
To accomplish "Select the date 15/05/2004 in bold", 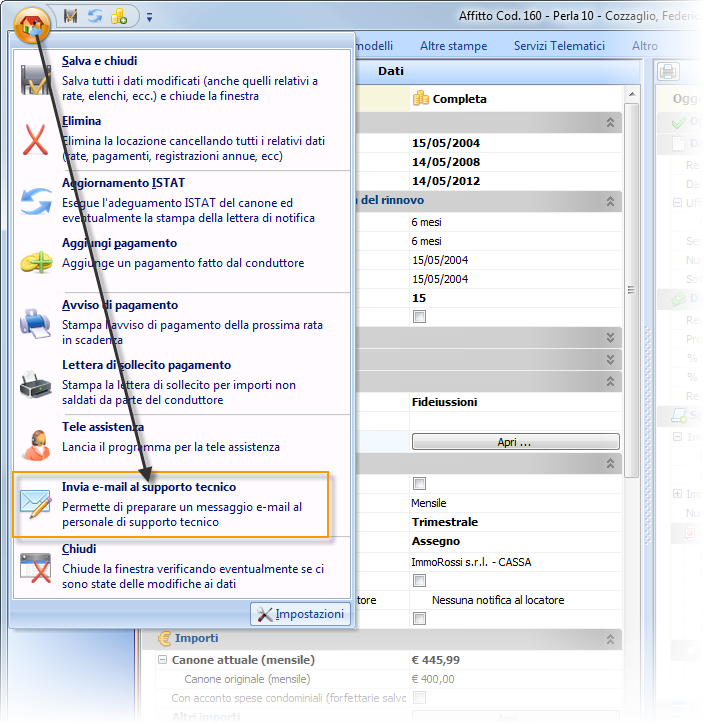I will (445, 143).
